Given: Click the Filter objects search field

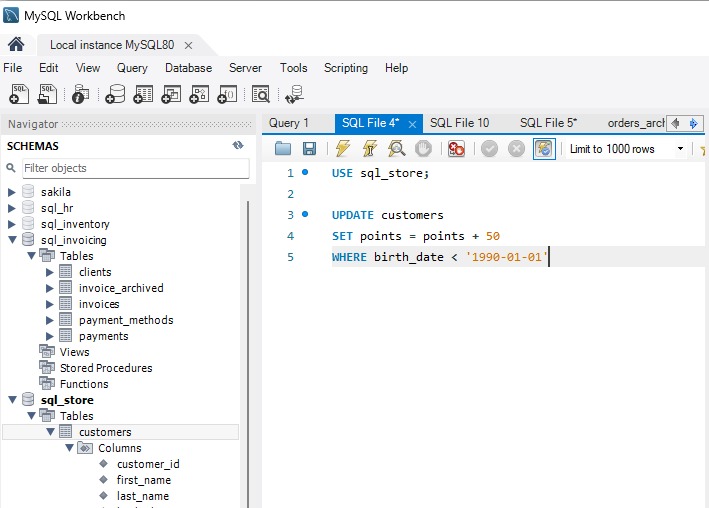Looking at the screenshot, I should tap(134, 168).
